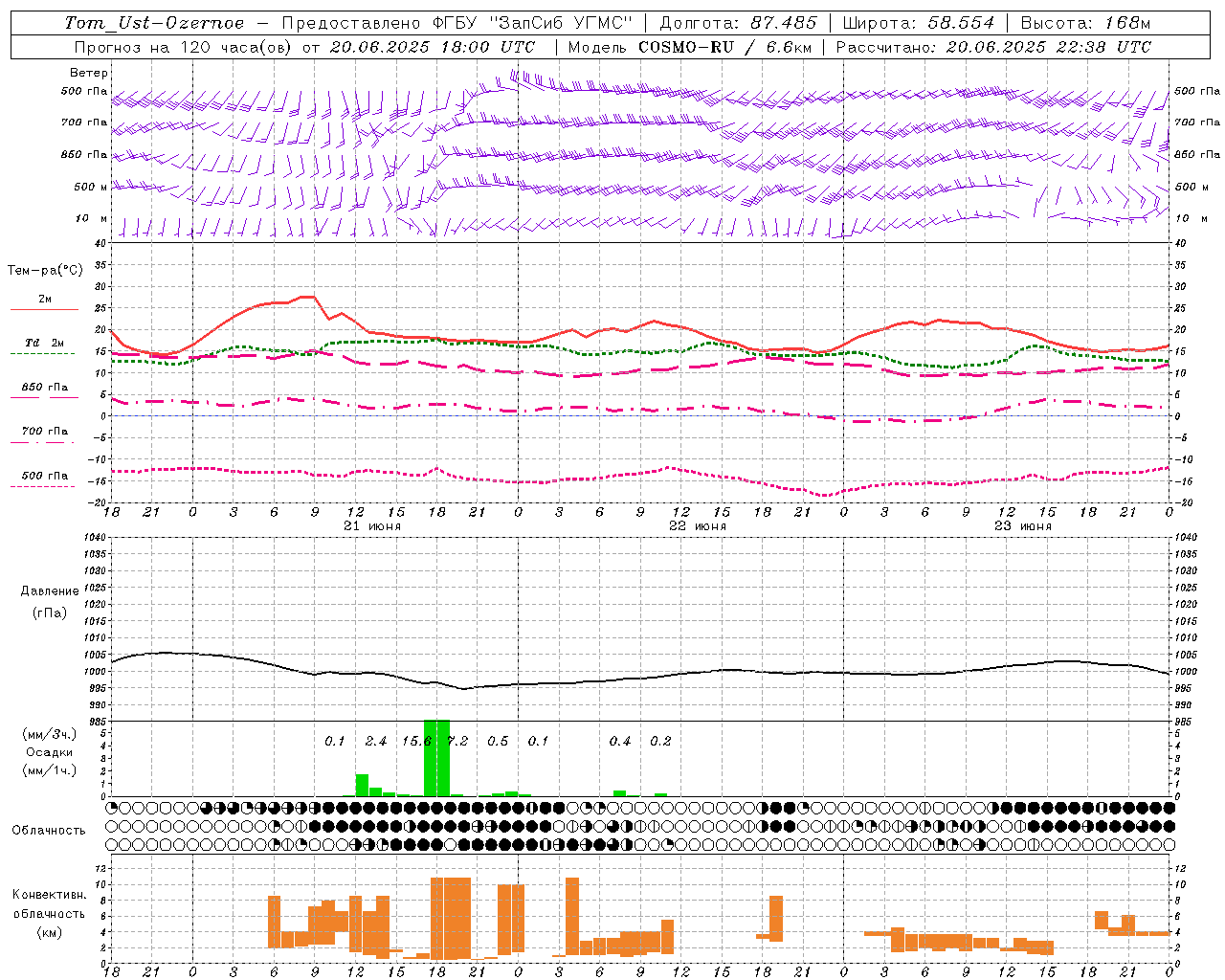Click the 23 июня date label
The image size is (1225, 980).
[x=1023, y=526]
